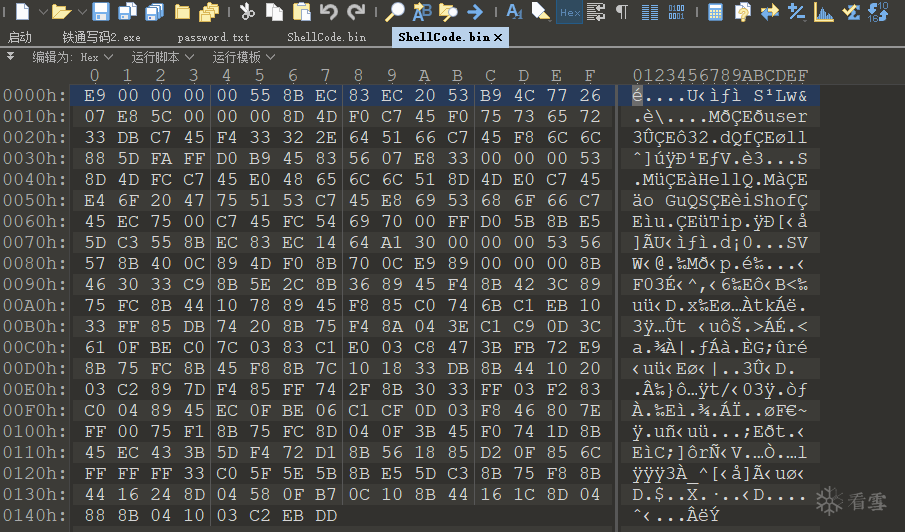Image resolution: width=905 pixels, height=532 pixels.
Task: Expand the open file dropdown arrow
Action: [81, 12]
